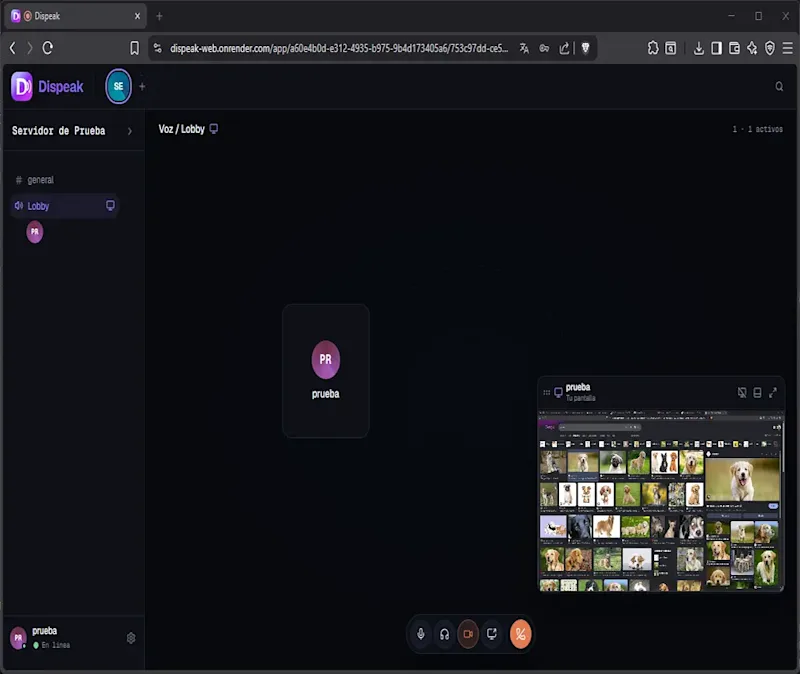Screen dimensions: 800x674
Task: Open the shared screen thumbnail
Action: coord(661,500)
